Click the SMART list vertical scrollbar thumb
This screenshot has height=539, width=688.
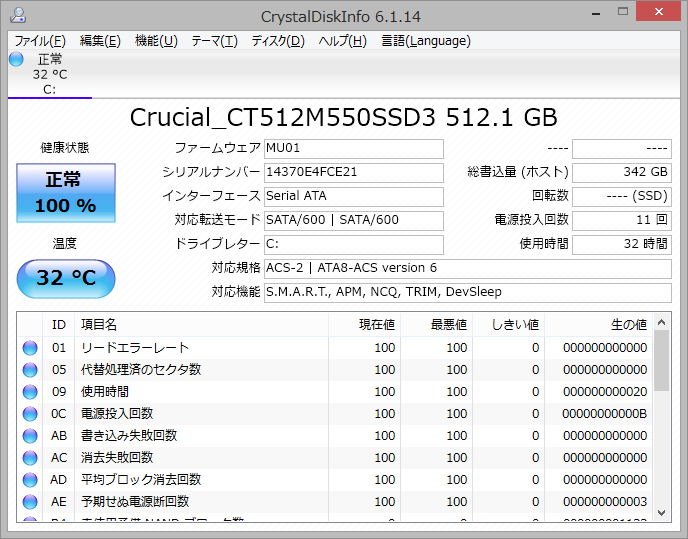662,361
